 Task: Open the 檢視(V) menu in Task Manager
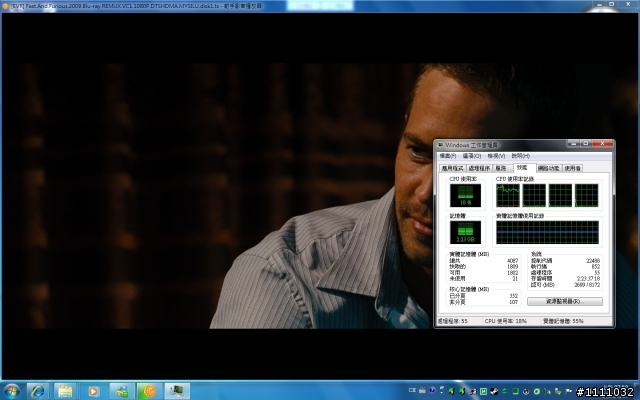click(496, 156)
